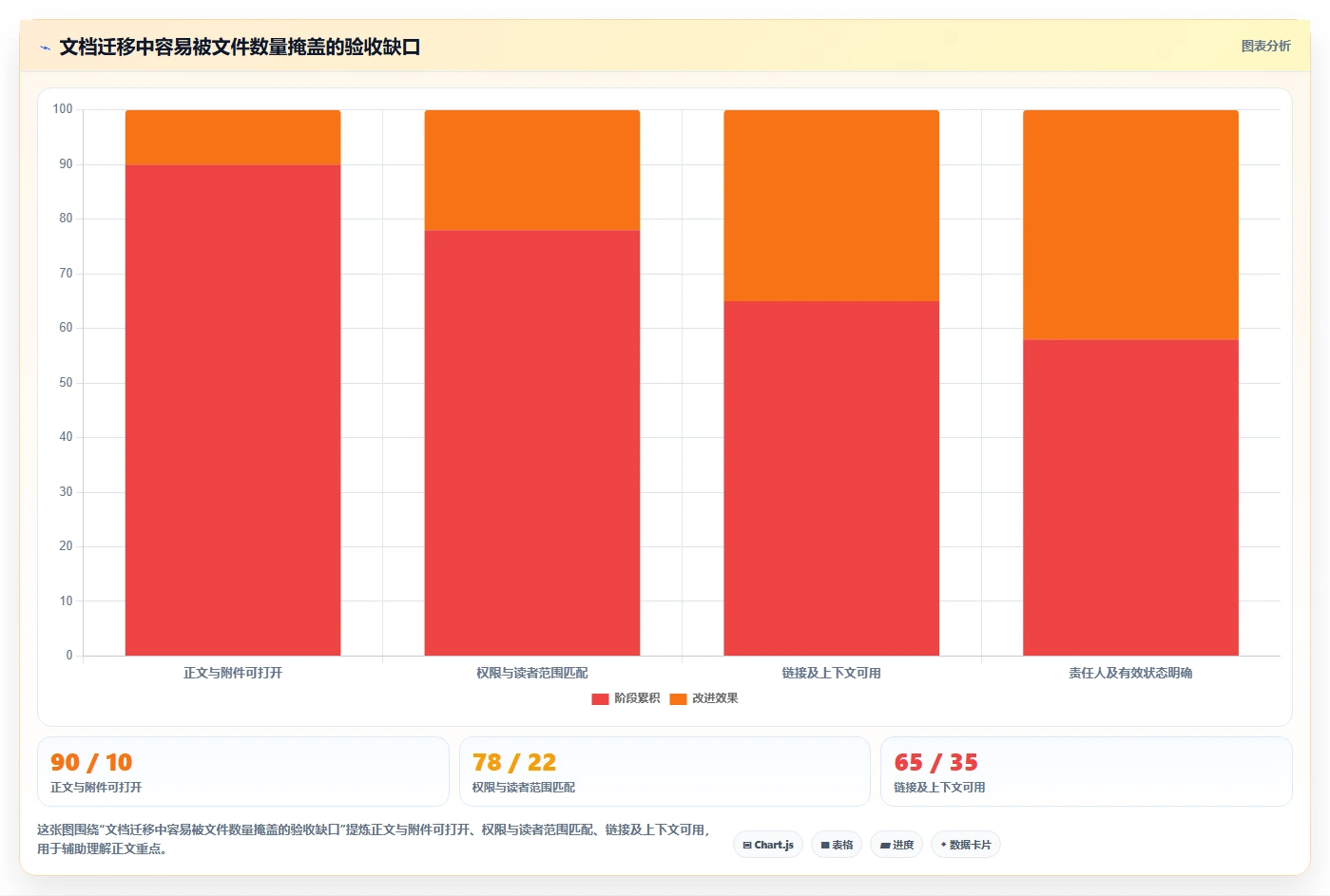This screenshot has height=896, width=1330.
Task: Click the x-axis label 权限与读者范围匹配
Action: coord(532,673)
